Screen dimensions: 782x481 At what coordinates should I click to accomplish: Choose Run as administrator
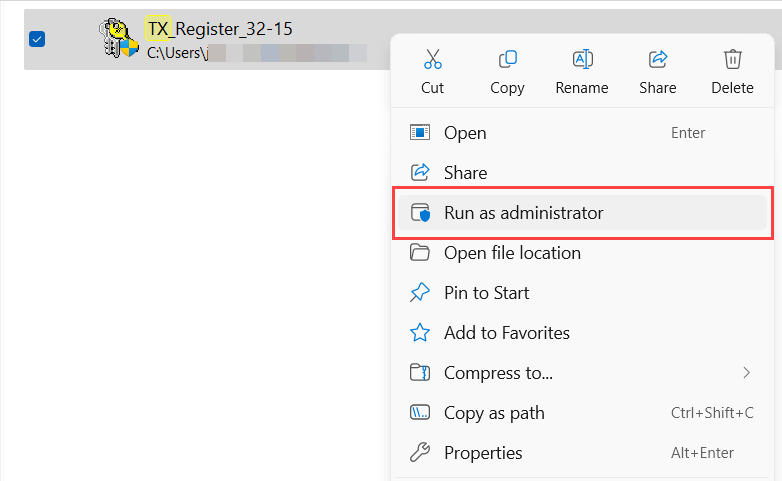click(523, 213)
